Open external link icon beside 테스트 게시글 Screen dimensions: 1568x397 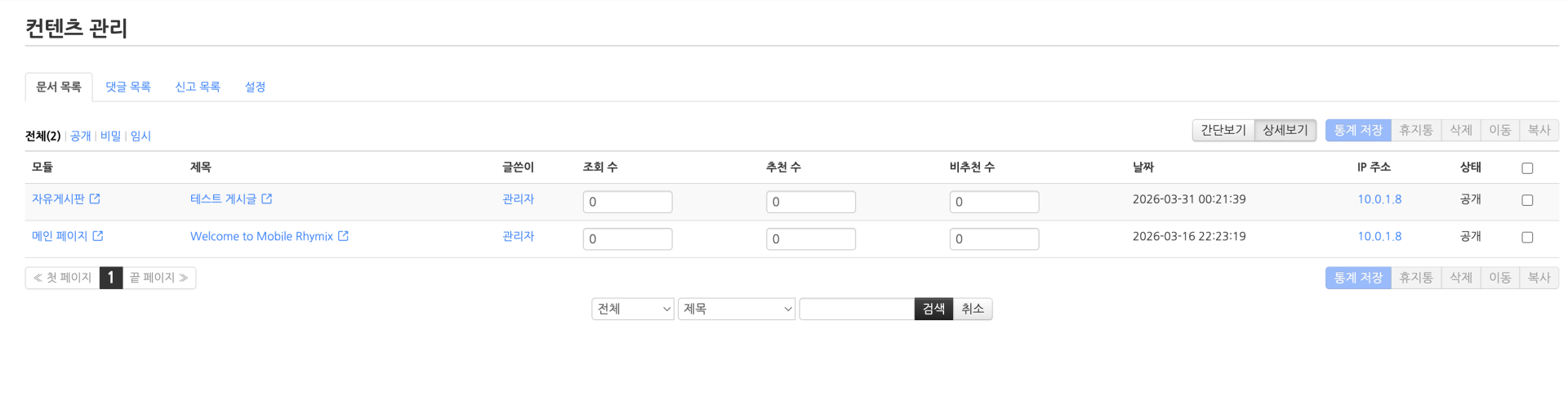pyautogui.click(x=267, y=199)
